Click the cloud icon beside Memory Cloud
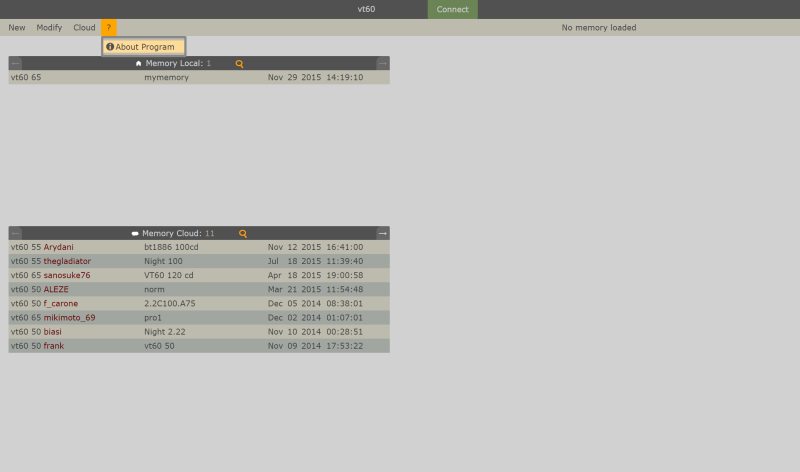This screenshot has width=800, height=472. click(135, 234)
